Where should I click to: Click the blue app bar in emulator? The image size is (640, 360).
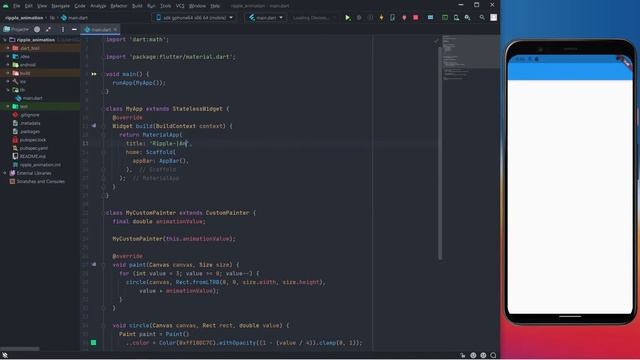click(x=570, y=72)
